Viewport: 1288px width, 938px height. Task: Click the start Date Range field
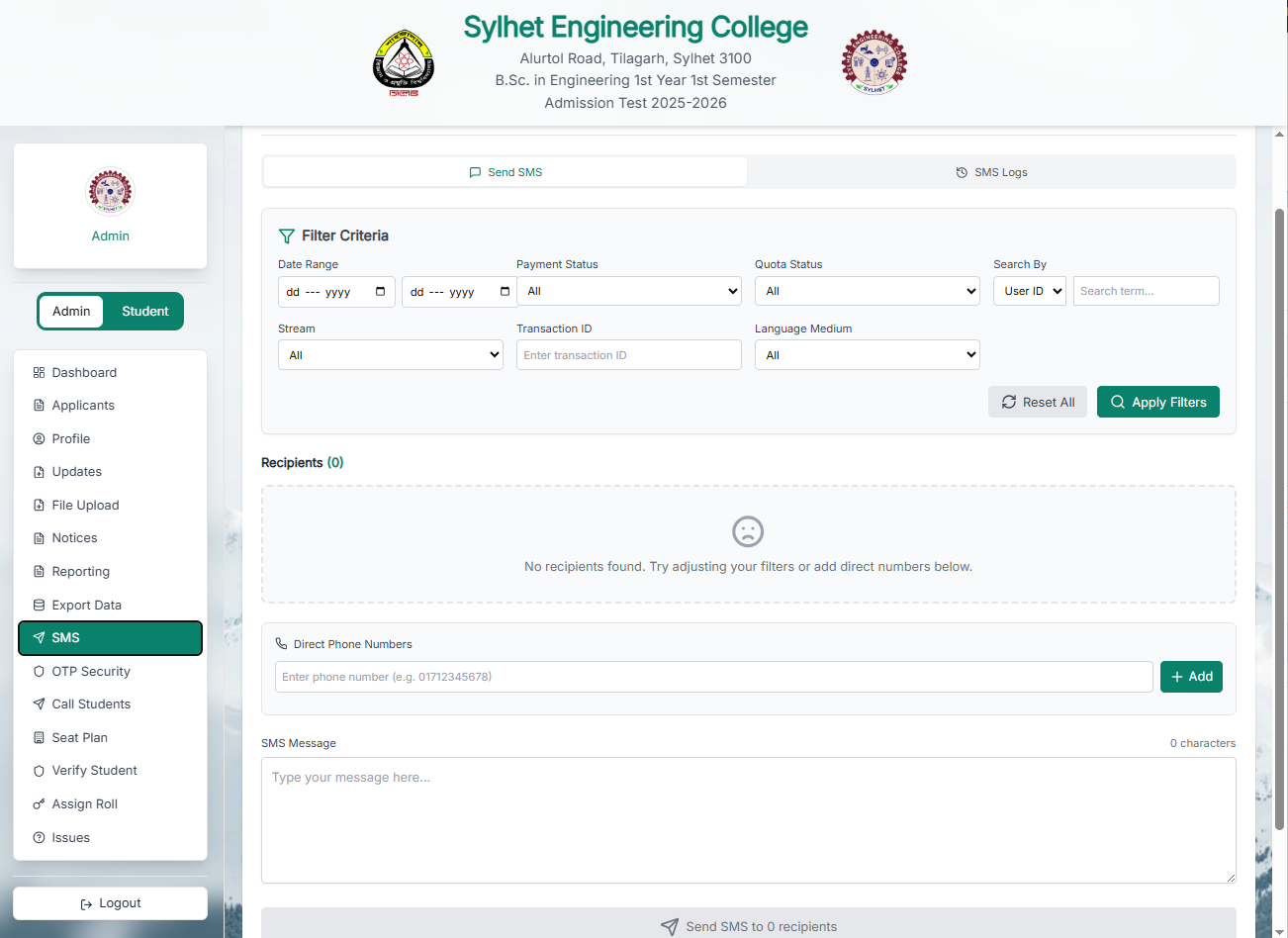point(336,292)
